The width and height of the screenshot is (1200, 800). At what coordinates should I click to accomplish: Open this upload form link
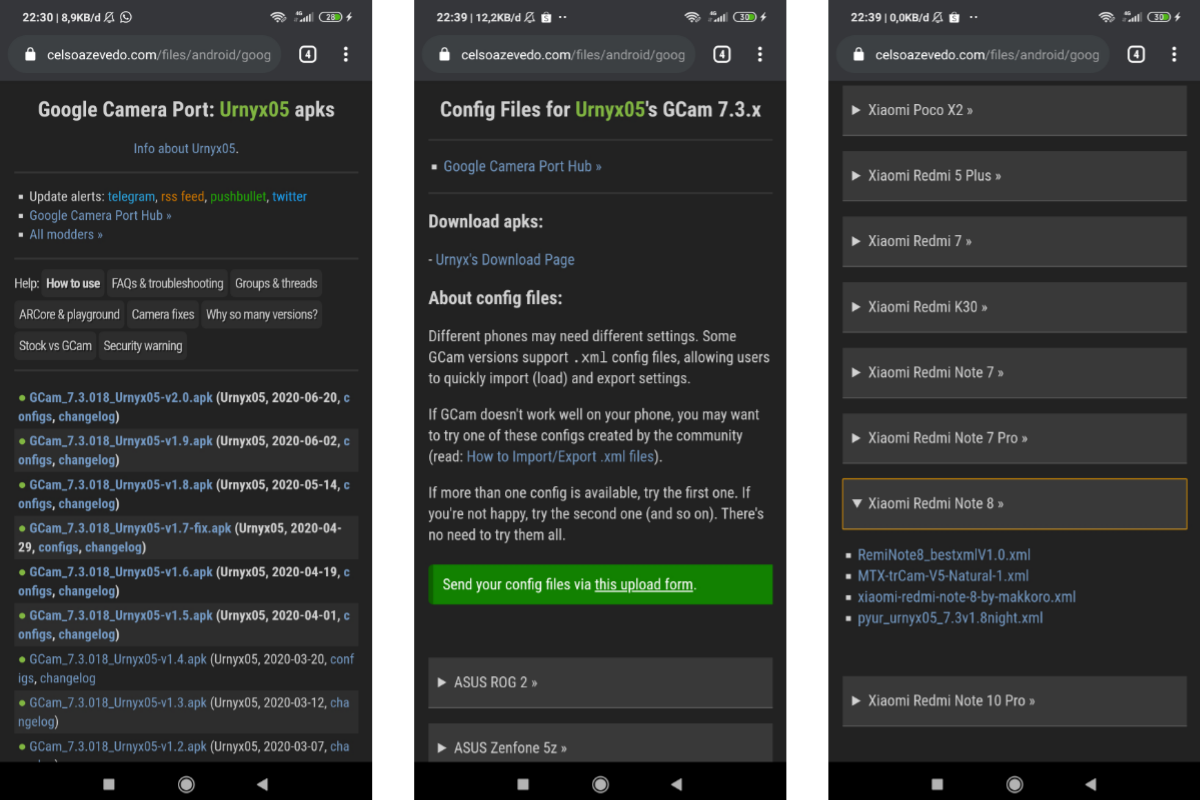644,585
